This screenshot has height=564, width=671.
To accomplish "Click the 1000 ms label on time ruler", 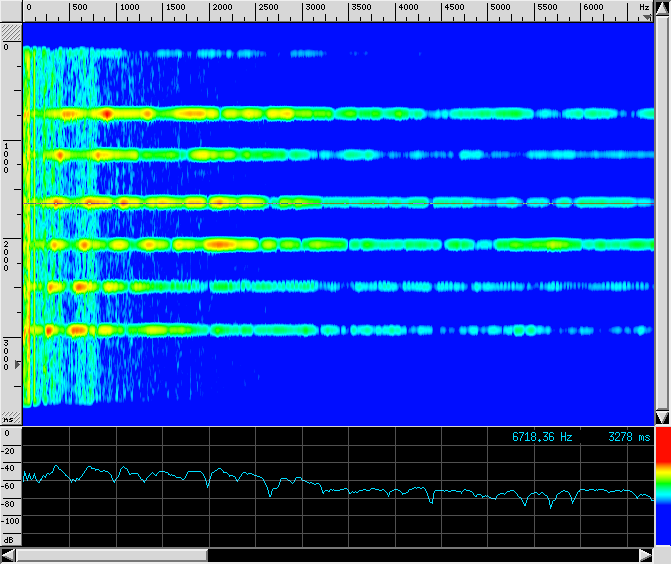I will pyautogui.click(x=6, y=157).
